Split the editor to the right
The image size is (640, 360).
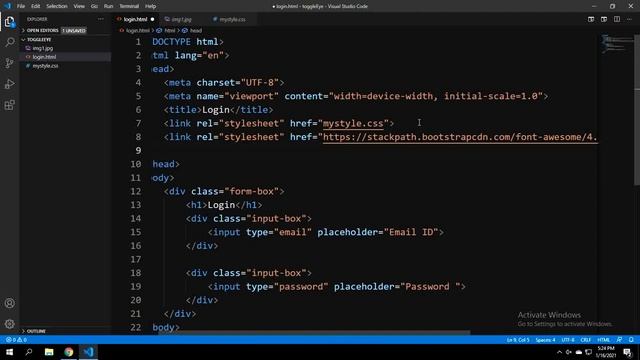pyautogui.click(x=617, y=19)
